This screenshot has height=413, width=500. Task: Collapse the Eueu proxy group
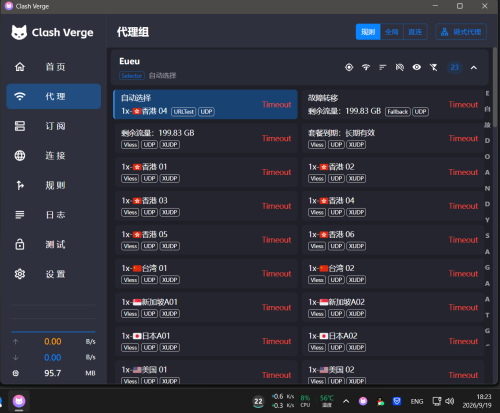point(474,68)
